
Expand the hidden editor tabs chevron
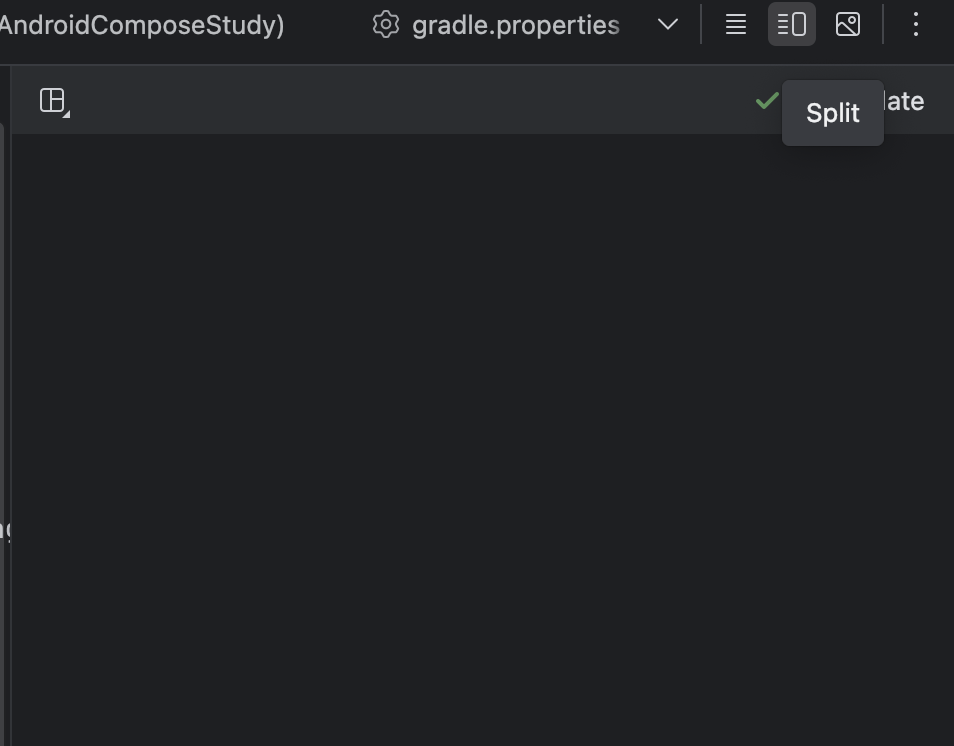point(667,25)
